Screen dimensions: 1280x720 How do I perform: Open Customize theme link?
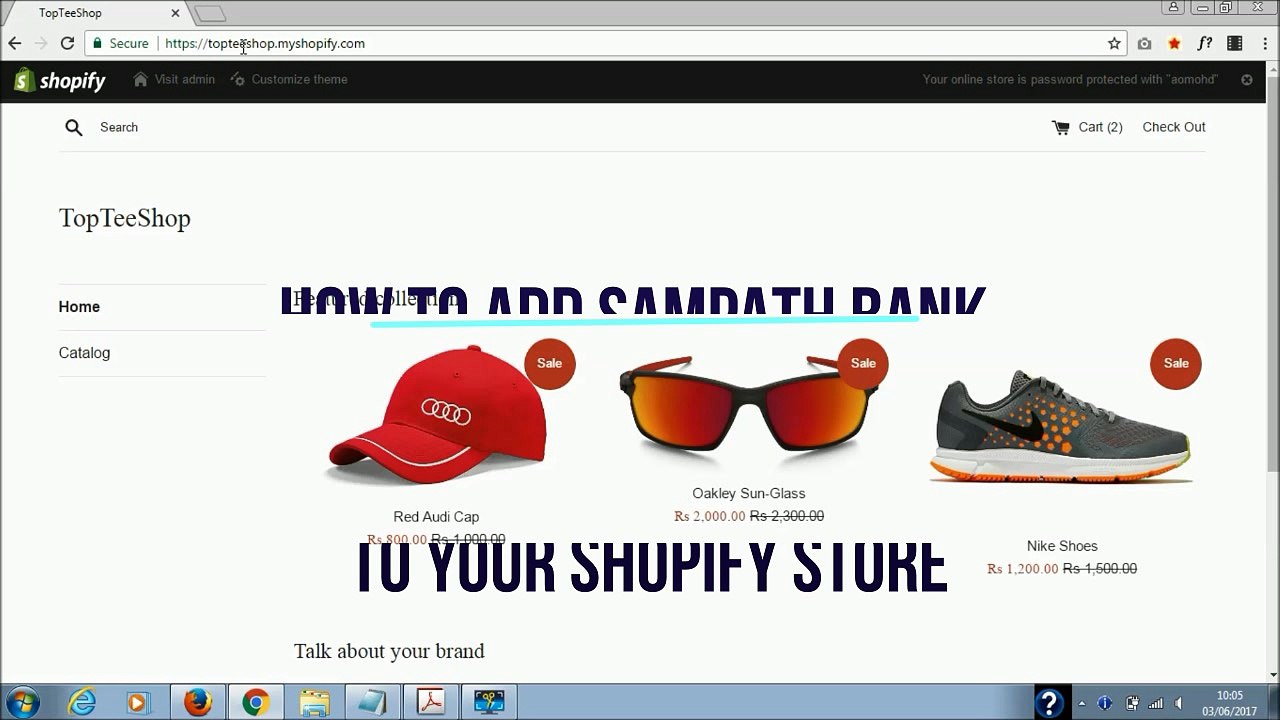(289, 79)
